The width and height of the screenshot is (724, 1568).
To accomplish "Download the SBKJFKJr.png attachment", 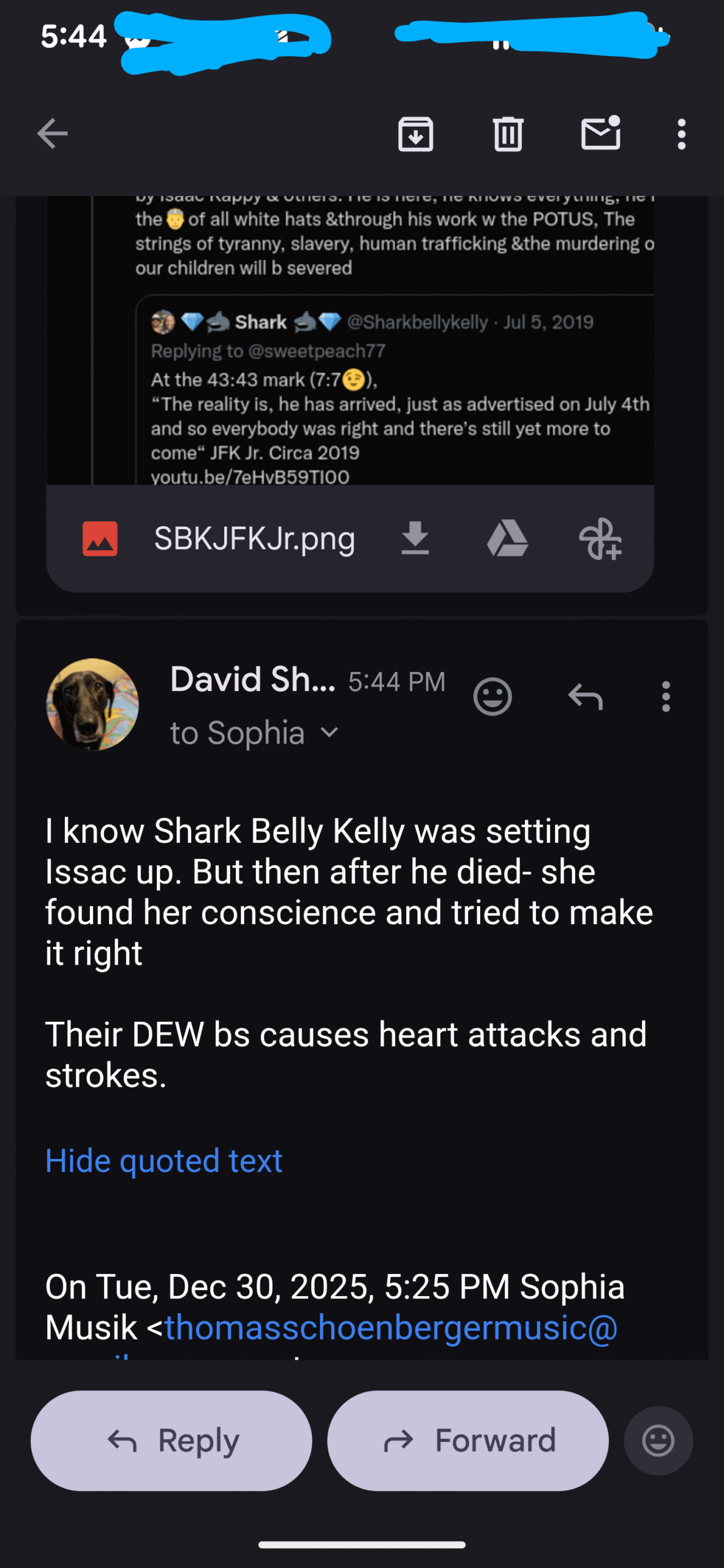I will point(415,538).
